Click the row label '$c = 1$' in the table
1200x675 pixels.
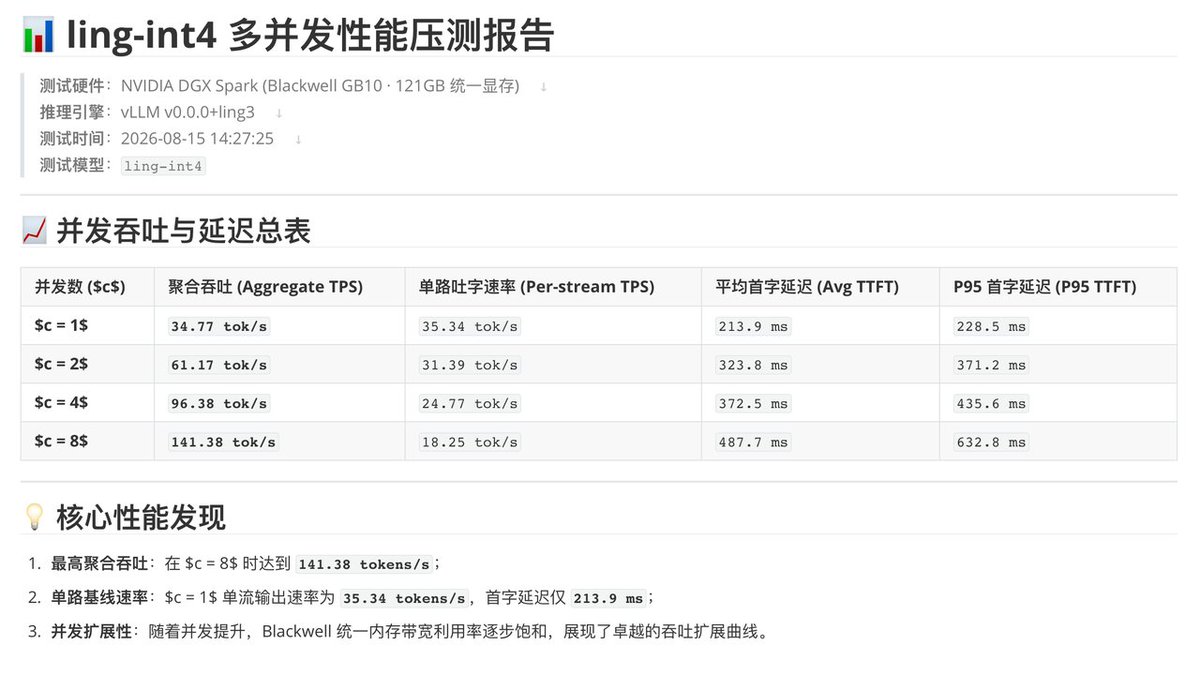[x=61, y=325]
